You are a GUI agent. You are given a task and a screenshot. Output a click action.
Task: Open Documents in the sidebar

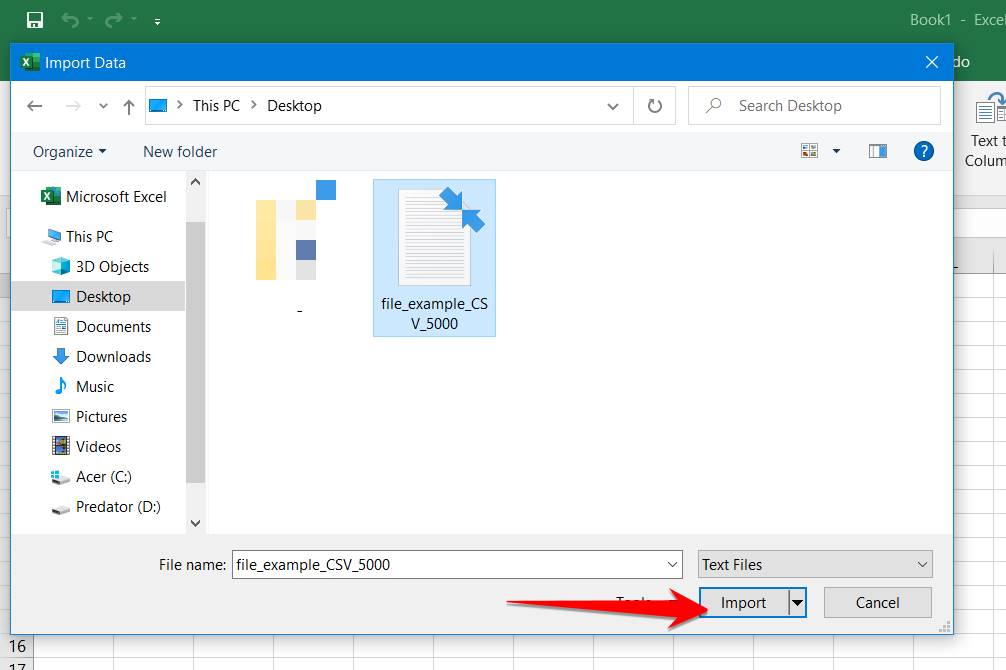(101, 327)
